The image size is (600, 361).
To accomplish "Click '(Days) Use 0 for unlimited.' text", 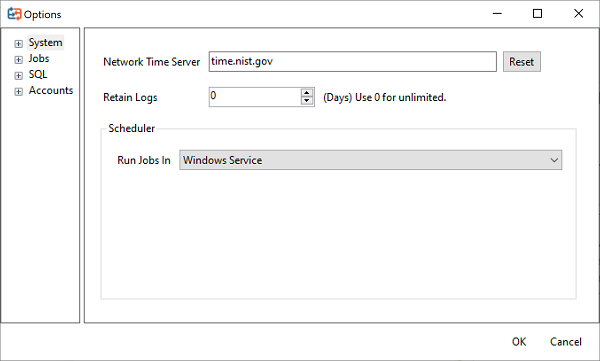I will click(x=385, y=98).
